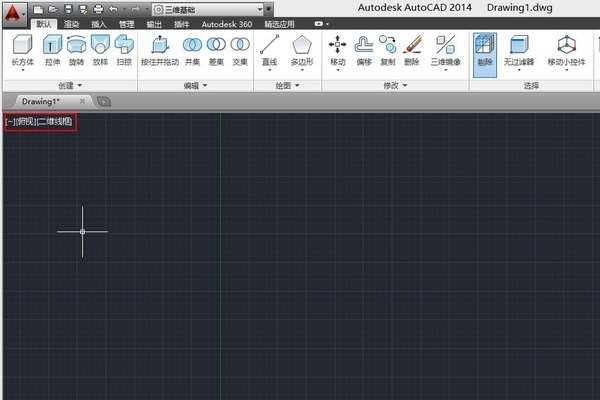
Task: Switch to the 插入 ribbon tab
Action: coord(99,24)
